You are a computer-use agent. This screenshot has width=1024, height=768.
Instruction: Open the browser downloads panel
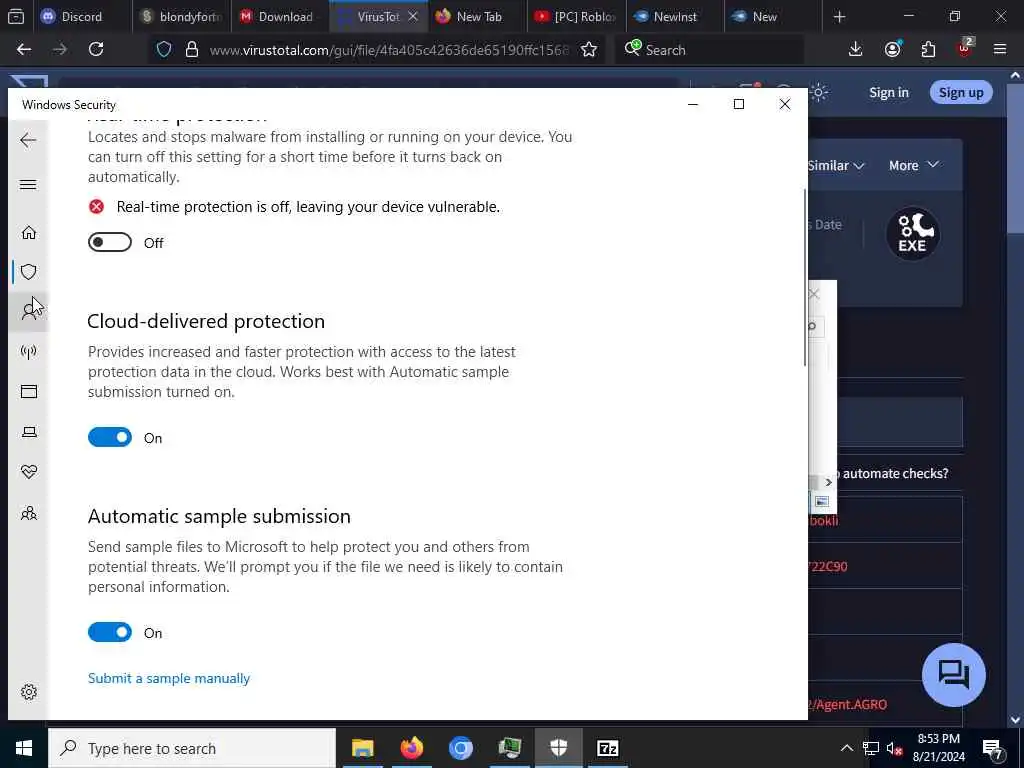pos(856,49)
